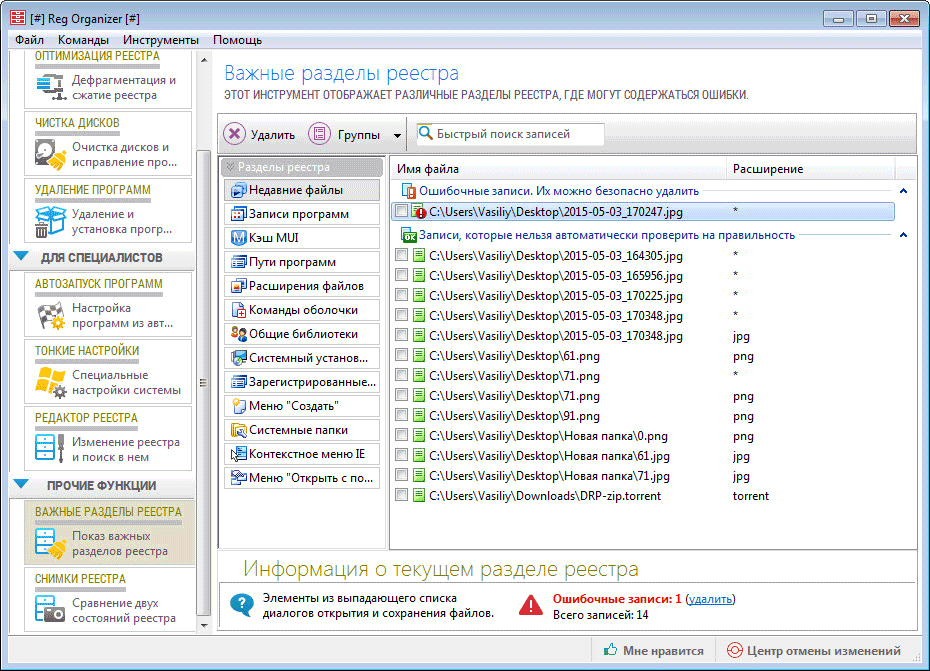
Task: Click the registry defragmentation icon in sidebar
Action: [x=50, y=88]
